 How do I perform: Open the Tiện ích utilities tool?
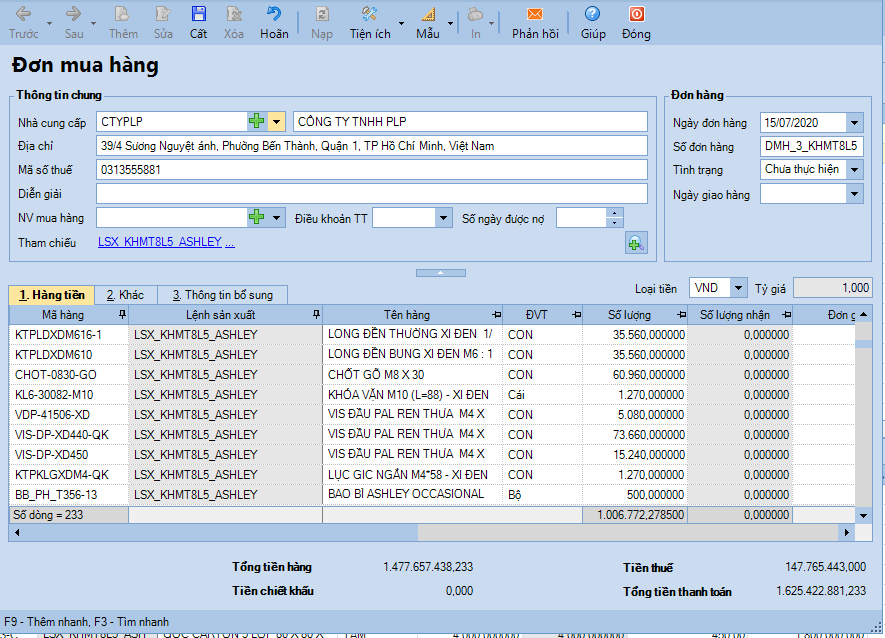pos(369,15)
